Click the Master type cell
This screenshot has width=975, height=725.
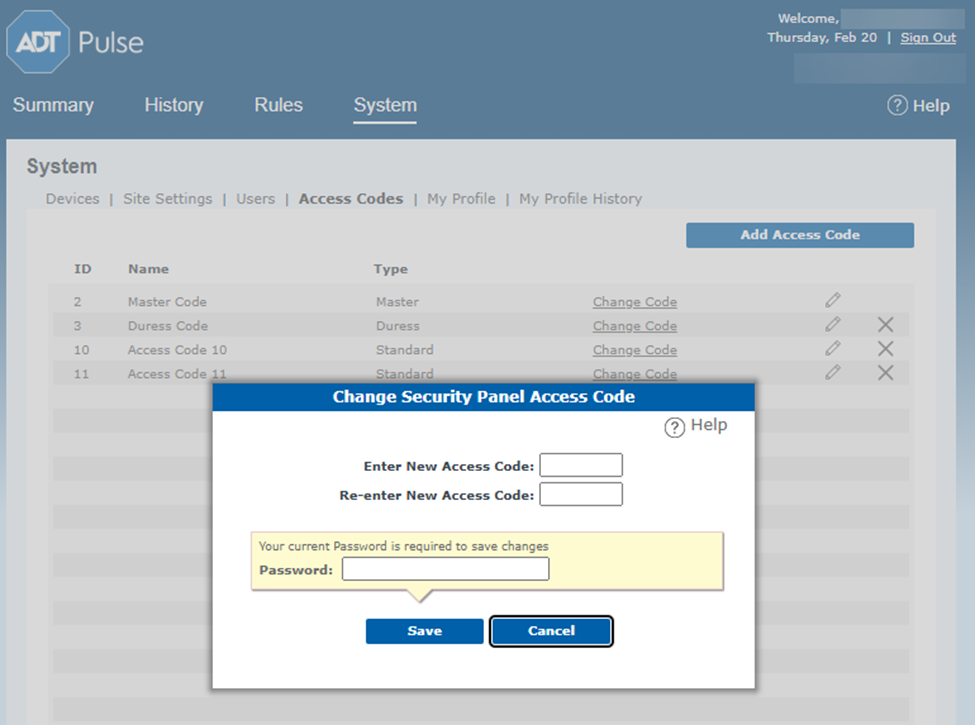point(397,302)
